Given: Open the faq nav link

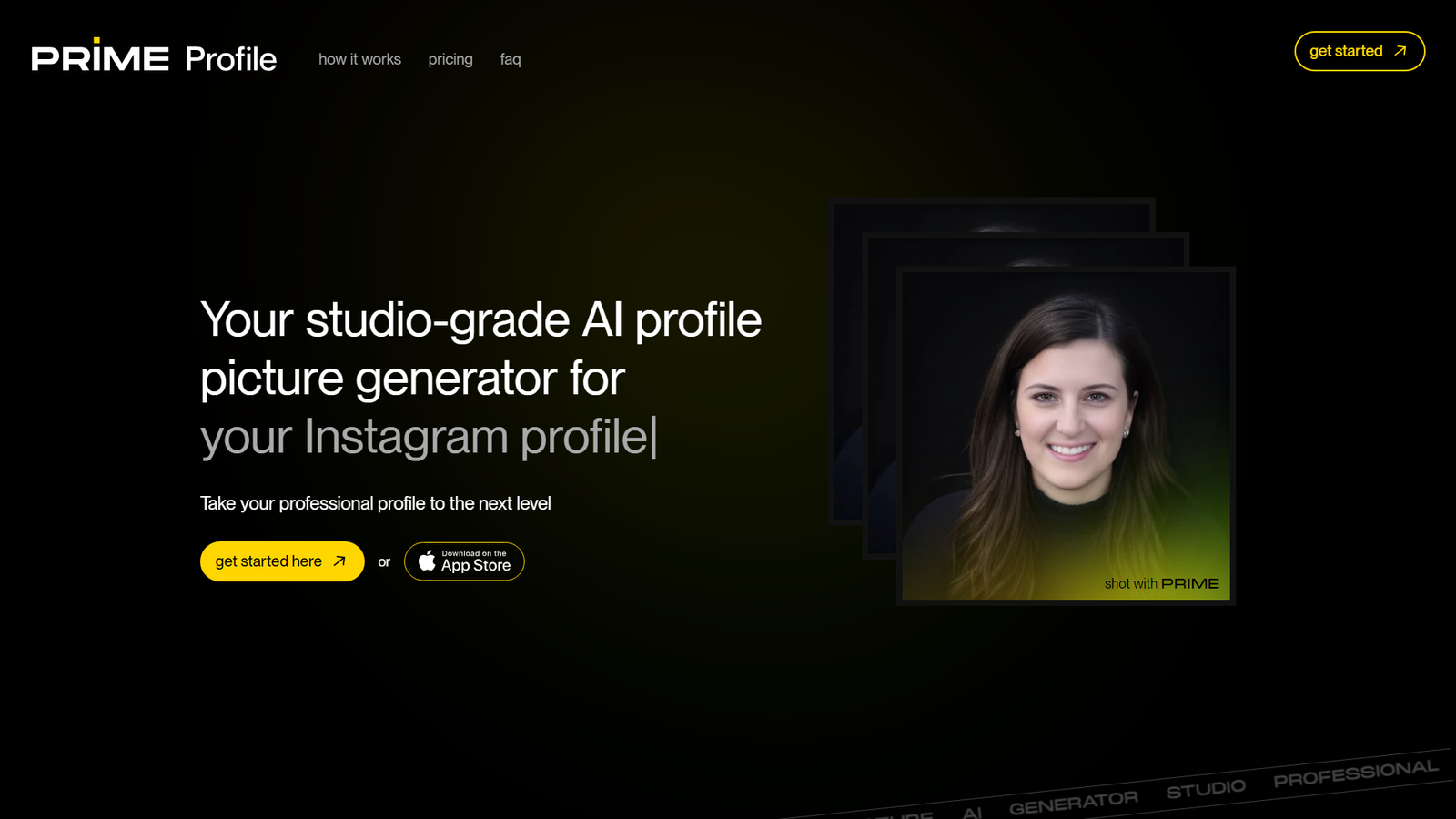Looking at the screenshot, I should 511,59.
